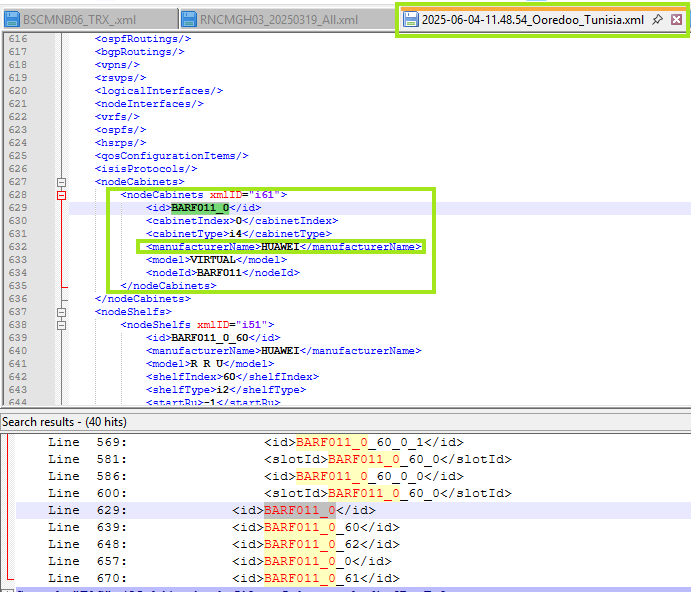Click the HUAWEI manufacturerName on line 632

[x=280, y=247]
